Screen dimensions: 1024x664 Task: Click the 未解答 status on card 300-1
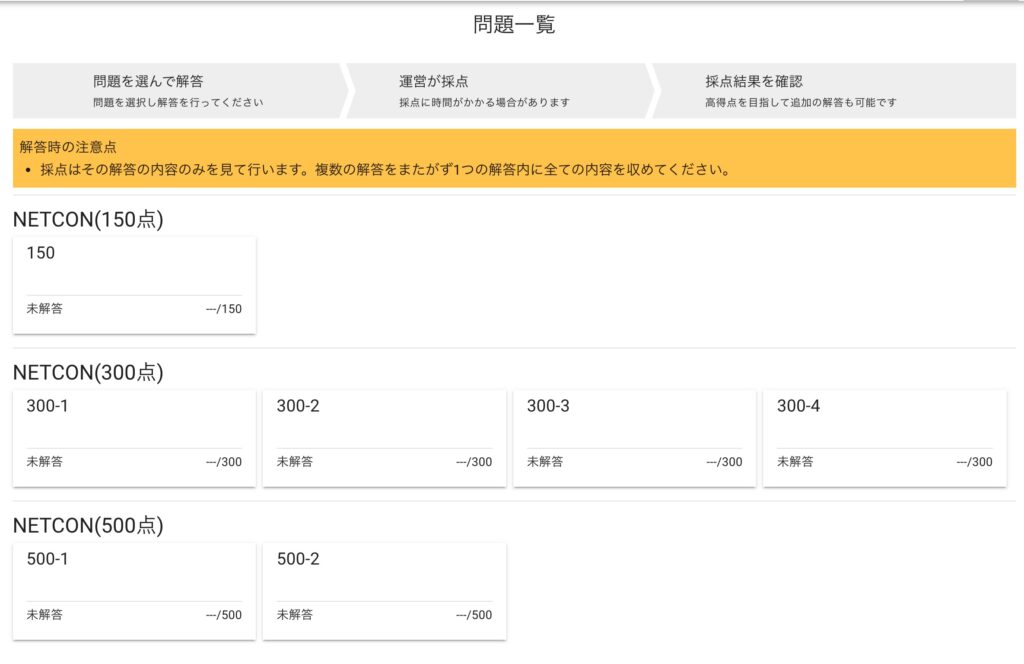coord(44,462)
